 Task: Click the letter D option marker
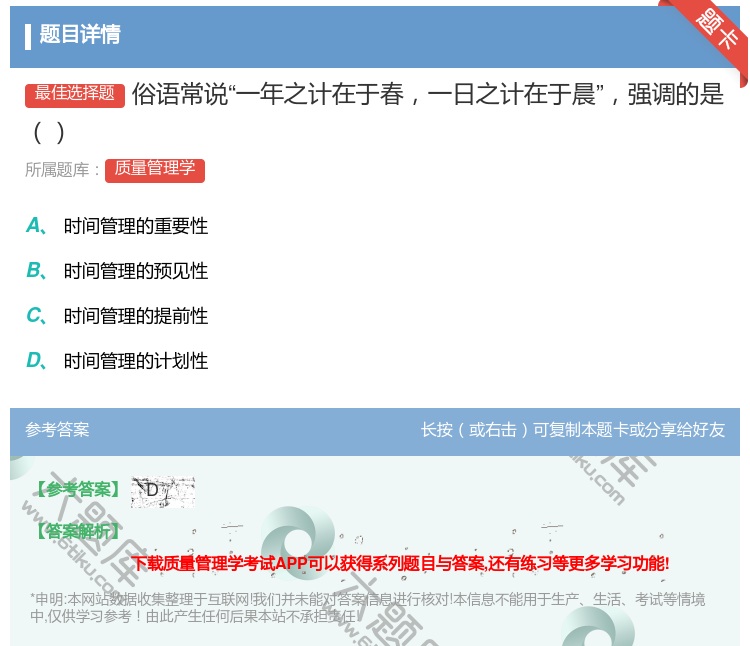36,361
